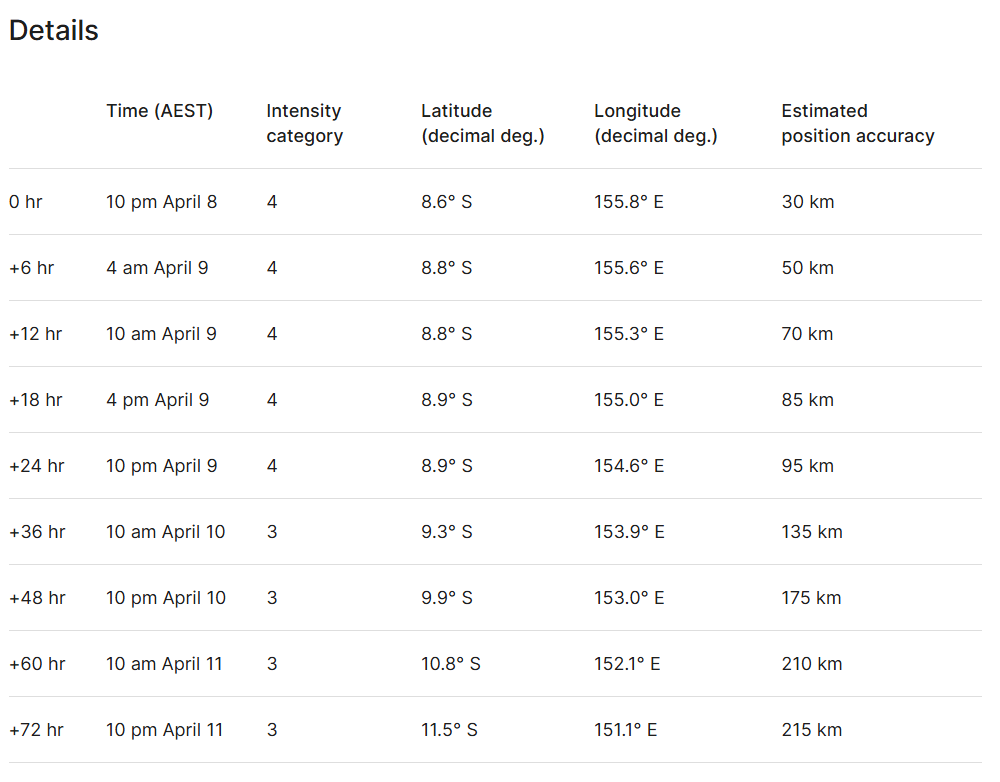1000x782 pixels.
Task: Click the Latitude (decimal deg.) header
Action: [x=482, y=123]
